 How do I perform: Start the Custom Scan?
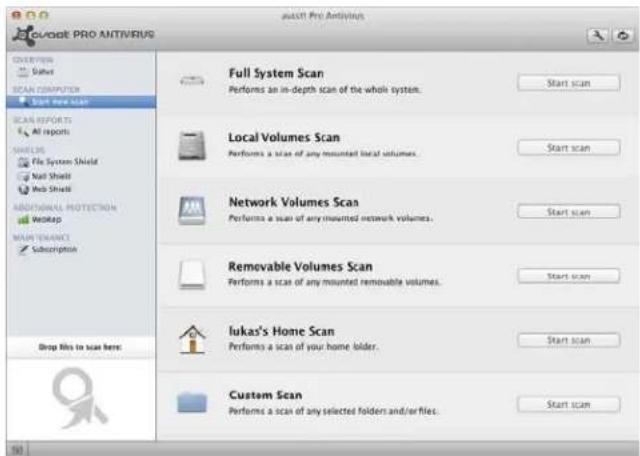pyautogui.click(x=569, y=405)
